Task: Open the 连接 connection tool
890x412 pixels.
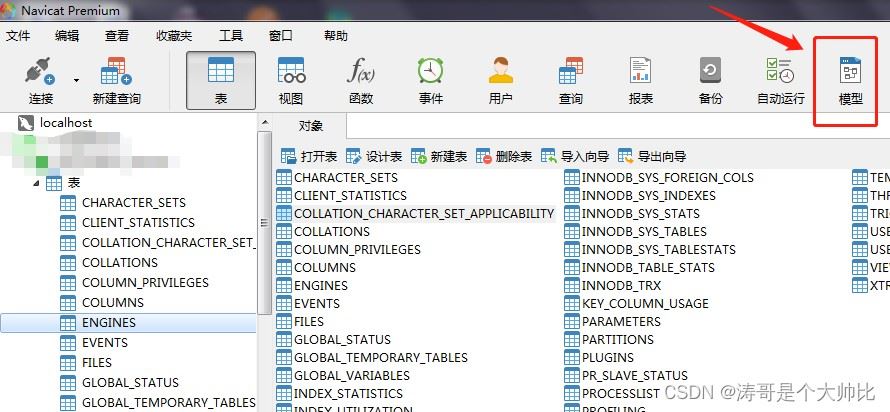Action: pyautogui.click(x=41, y=81)
